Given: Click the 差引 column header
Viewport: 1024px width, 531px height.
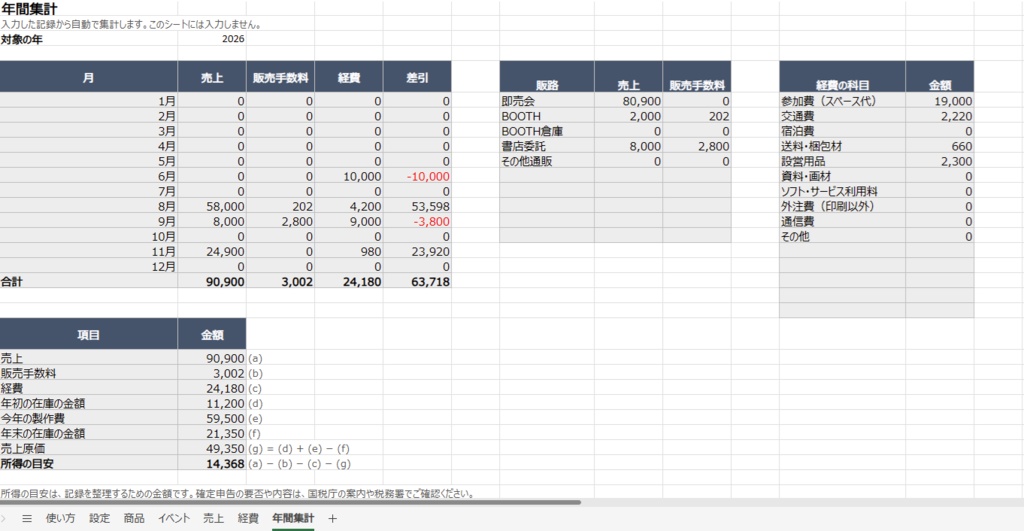Looking at the screenshot, I should pyautogui.click(x=417, y=77).
